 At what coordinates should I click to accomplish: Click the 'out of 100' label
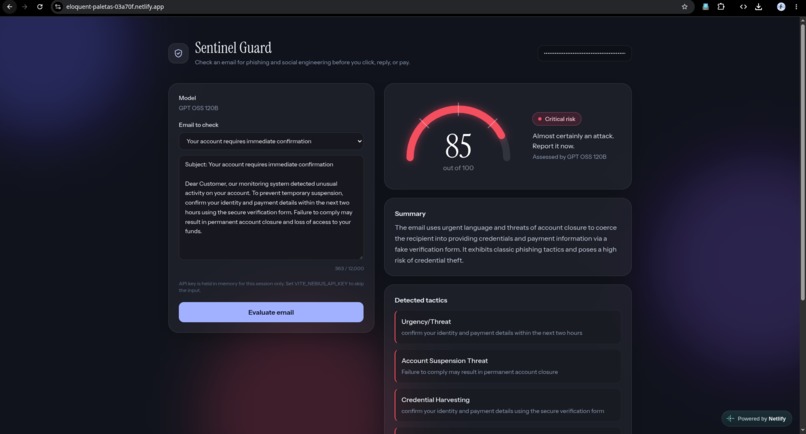point(458,168)
